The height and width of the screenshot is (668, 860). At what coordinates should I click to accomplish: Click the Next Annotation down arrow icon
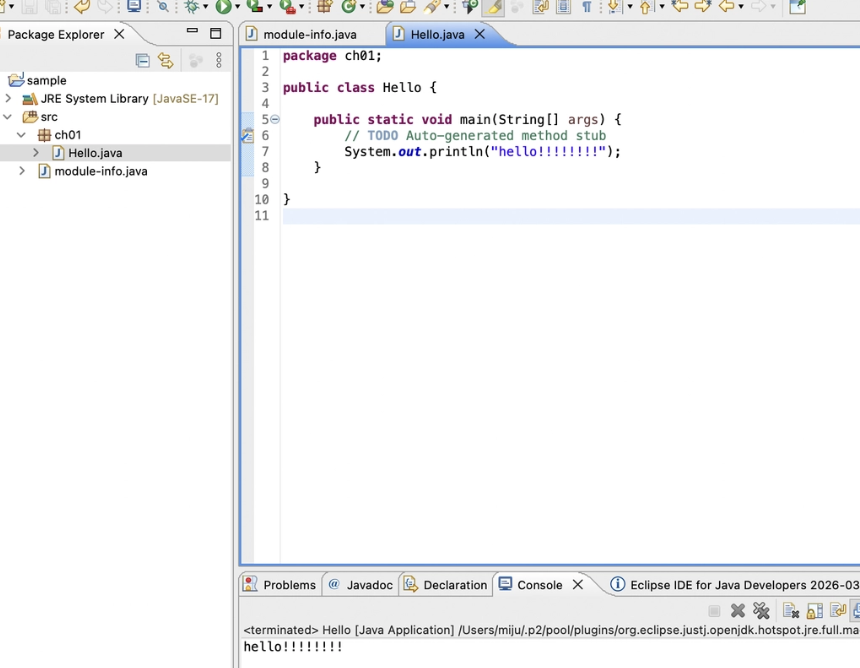point(614,7)
